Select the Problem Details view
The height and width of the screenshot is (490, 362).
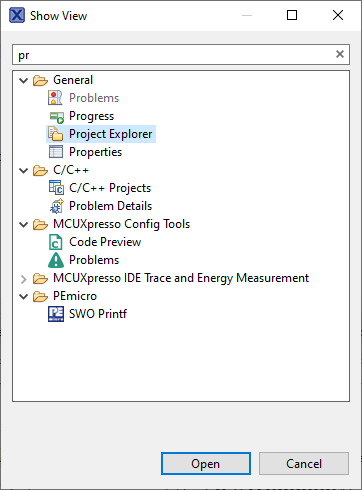coord(110,206)
